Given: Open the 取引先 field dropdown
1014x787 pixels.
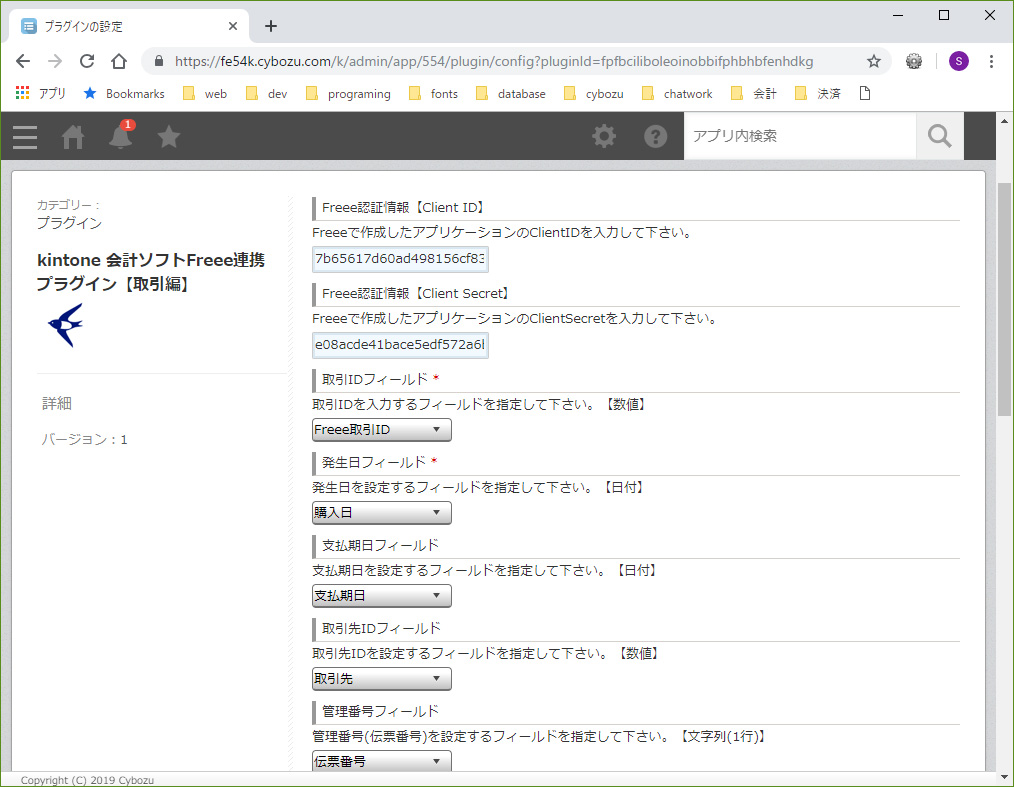Looking at the screenshot, I should 382,678.
